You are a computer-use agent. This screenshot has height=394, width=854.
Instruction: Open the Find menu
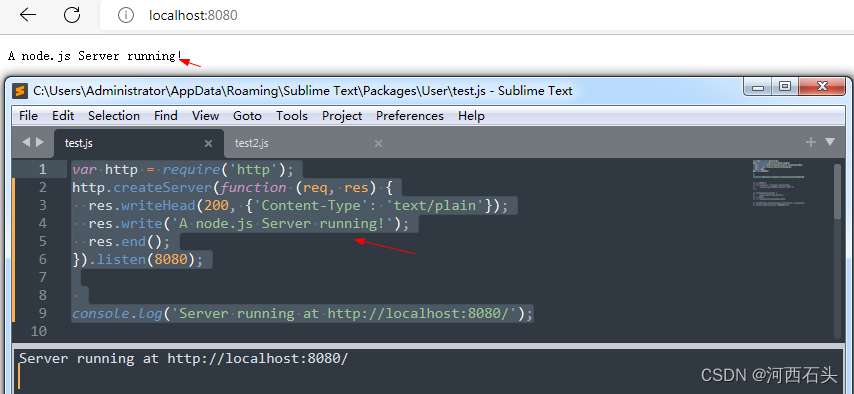tap(166, 116)
